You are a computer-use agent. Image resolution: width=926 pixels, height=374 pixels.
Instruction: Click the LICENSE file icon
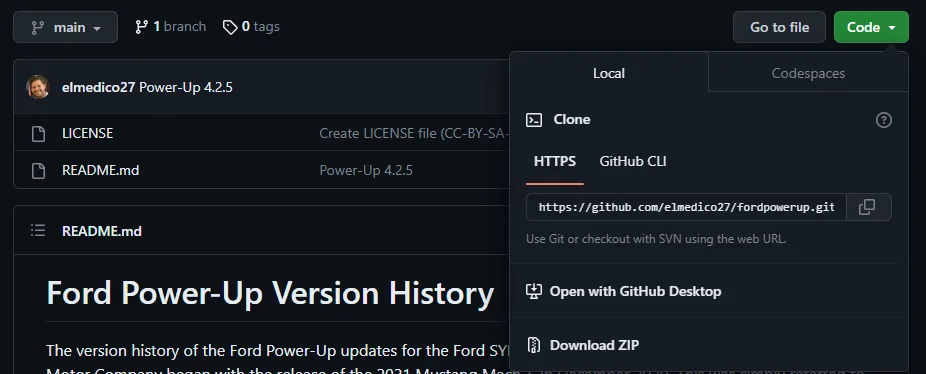[x=38, y=134]
